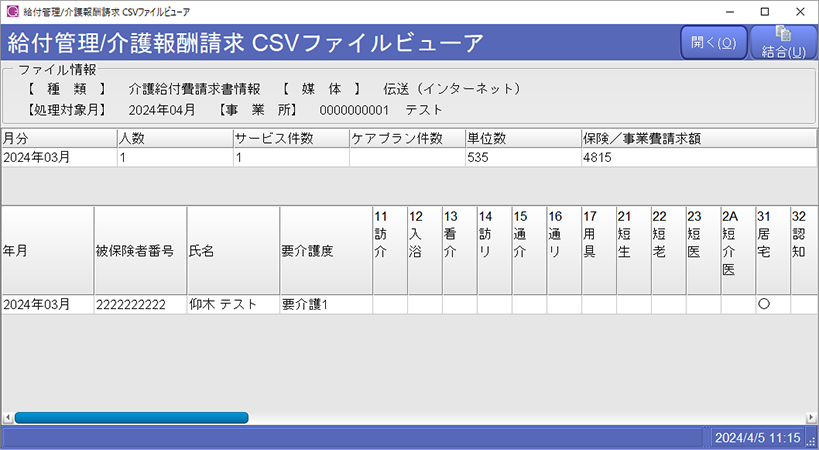Click the 32 認知 column header
Viewport: 819px width, 450px height.
(804, 251)
